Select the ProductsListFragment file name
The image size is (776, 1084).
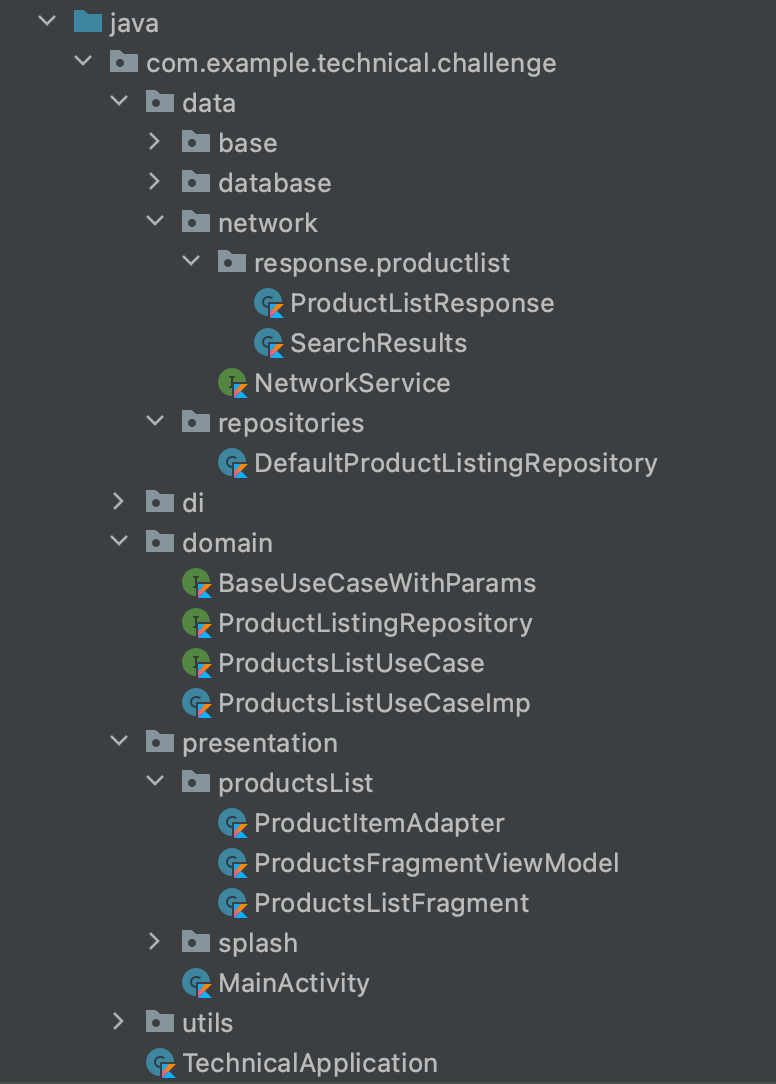391,904
